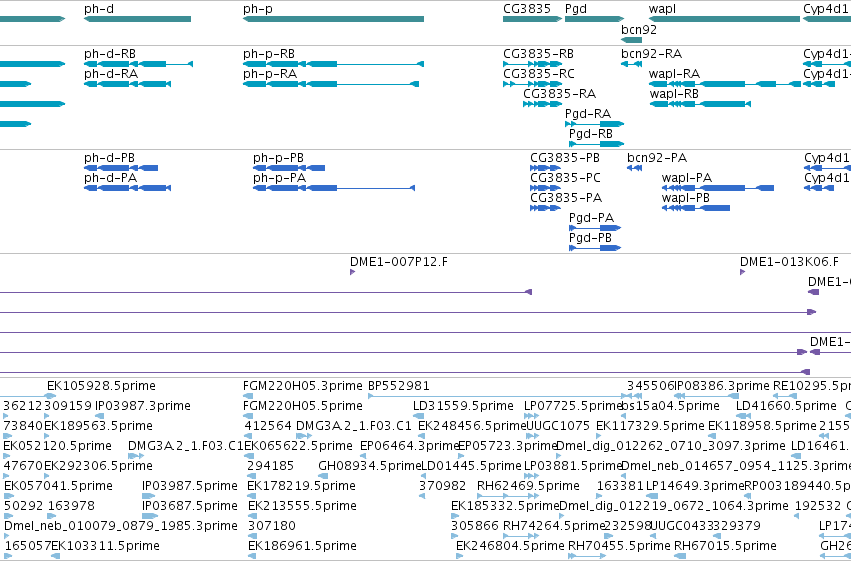Click EST EK213555.5prime
Screen dimensions: 851x561
(302, 506)
